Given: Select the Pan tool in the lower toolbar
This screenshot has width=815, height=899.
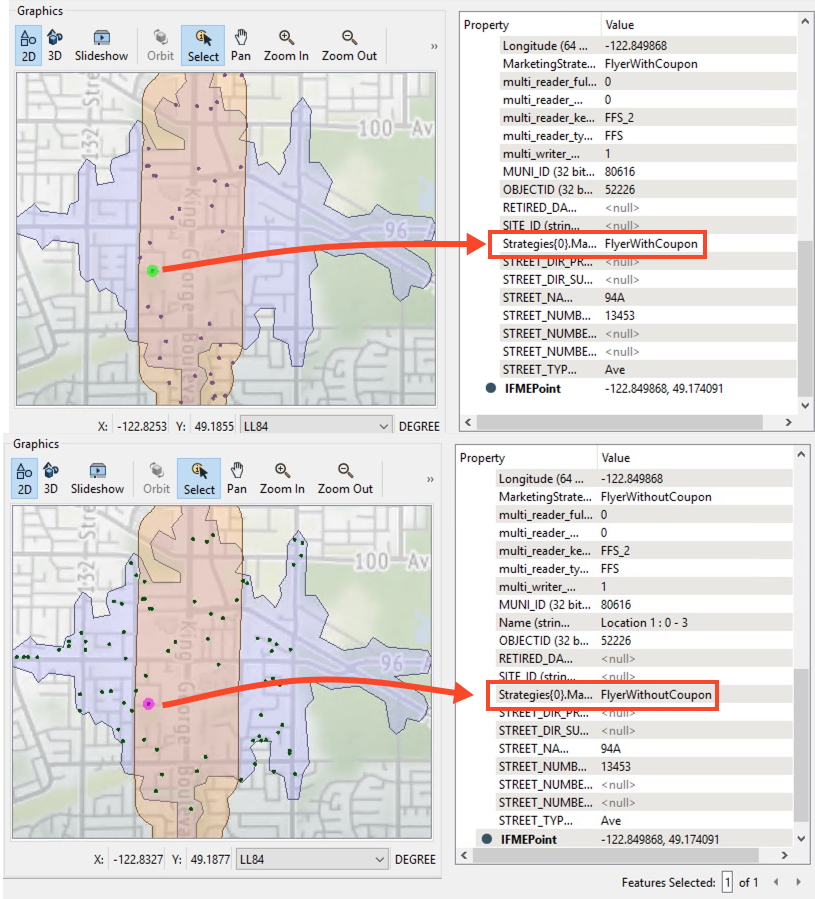Looking at the screenshot, I should [x=236, y=478].
